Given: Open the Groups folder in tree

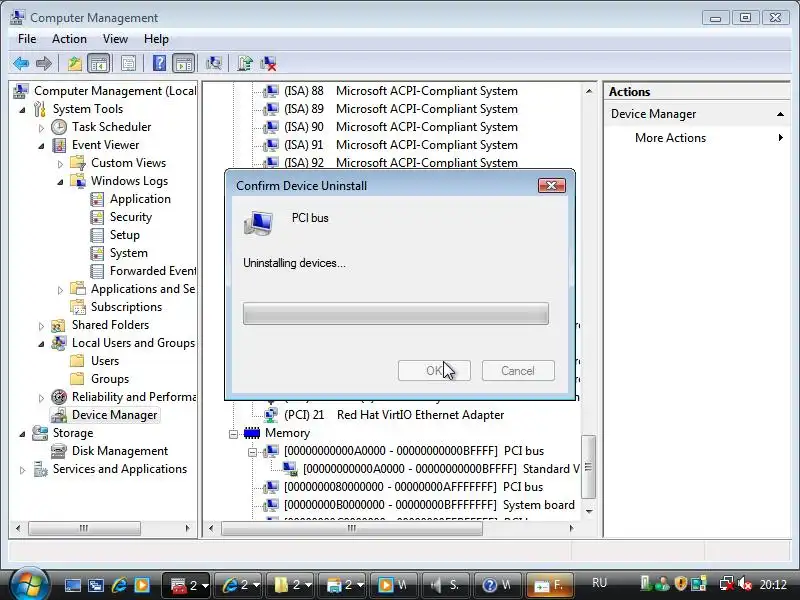Looking at the screenshot, I should pyautogui.click(x=110, y=379).
